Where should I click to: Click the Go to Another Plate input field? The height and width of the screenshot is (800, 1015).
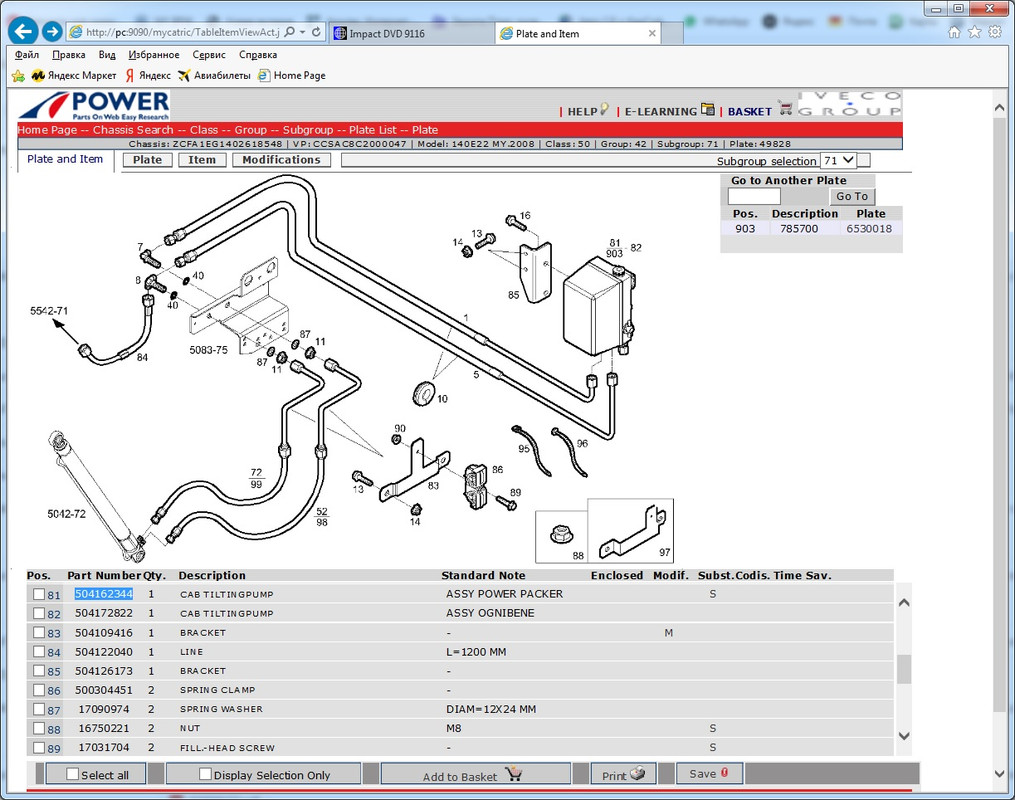(x=754, y=196)
